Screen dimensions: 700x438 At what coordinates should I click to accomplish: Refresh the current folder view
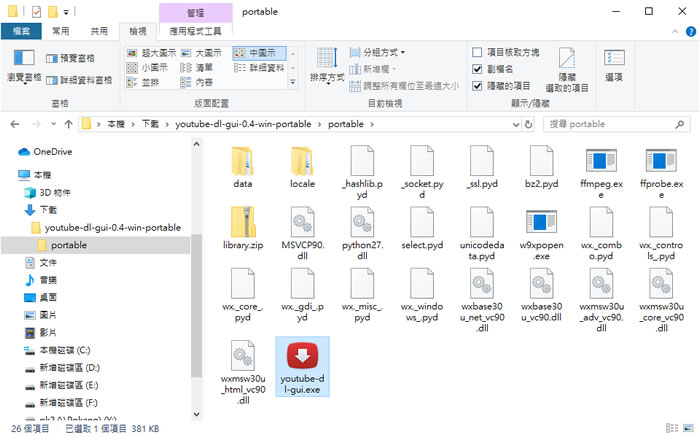[x=529, y=125]
